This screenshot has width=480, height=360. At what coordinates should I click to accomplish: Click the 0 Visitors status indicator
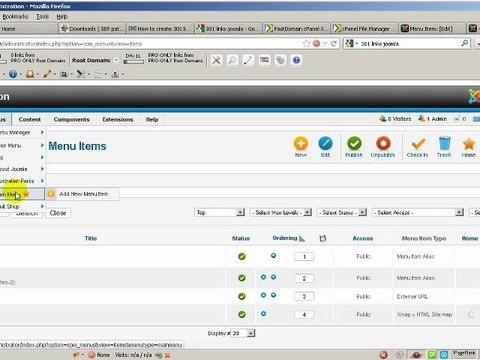[x=395, y=119]
